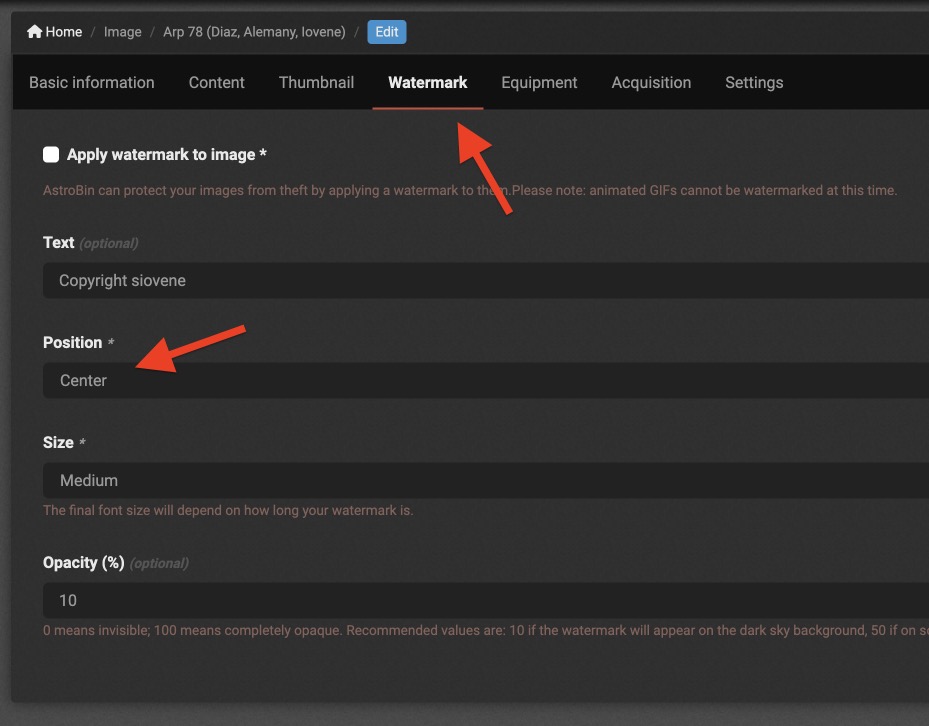This screenshot has width=929, height=726.
Task: Click the Opacity field showing 10
Action: (x=486, y=600)
